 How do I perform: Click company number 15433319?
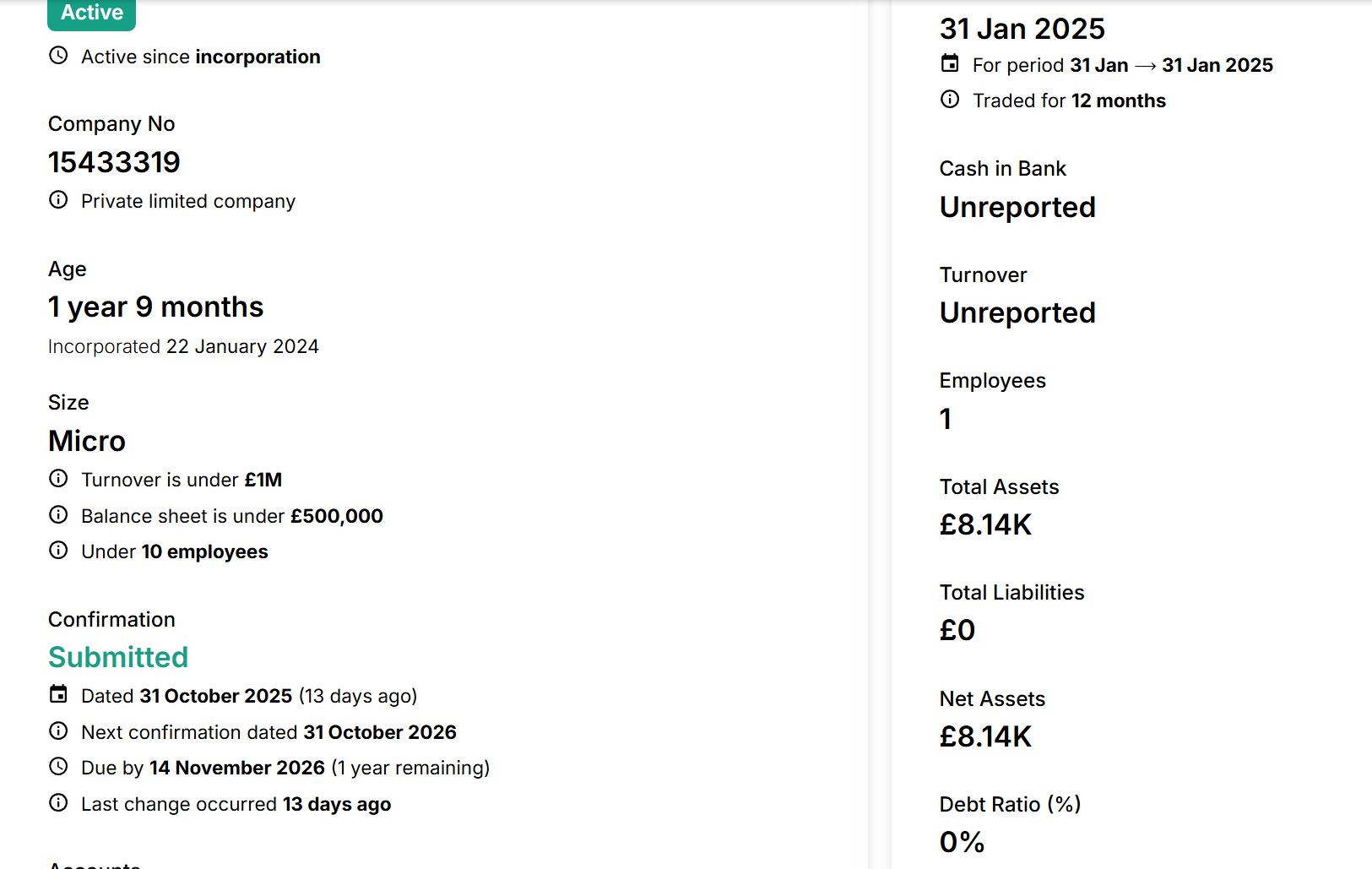(x=114, y=162)
